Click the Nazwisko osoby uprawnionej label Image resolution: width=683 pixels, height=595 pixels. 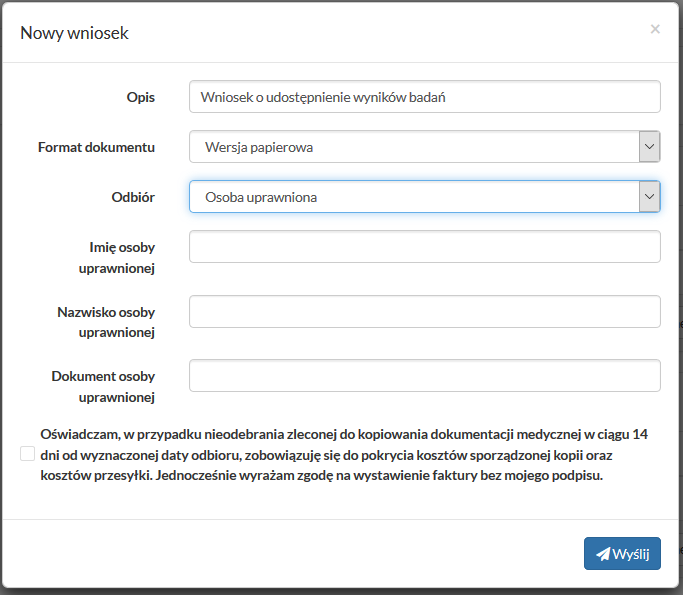106,321
